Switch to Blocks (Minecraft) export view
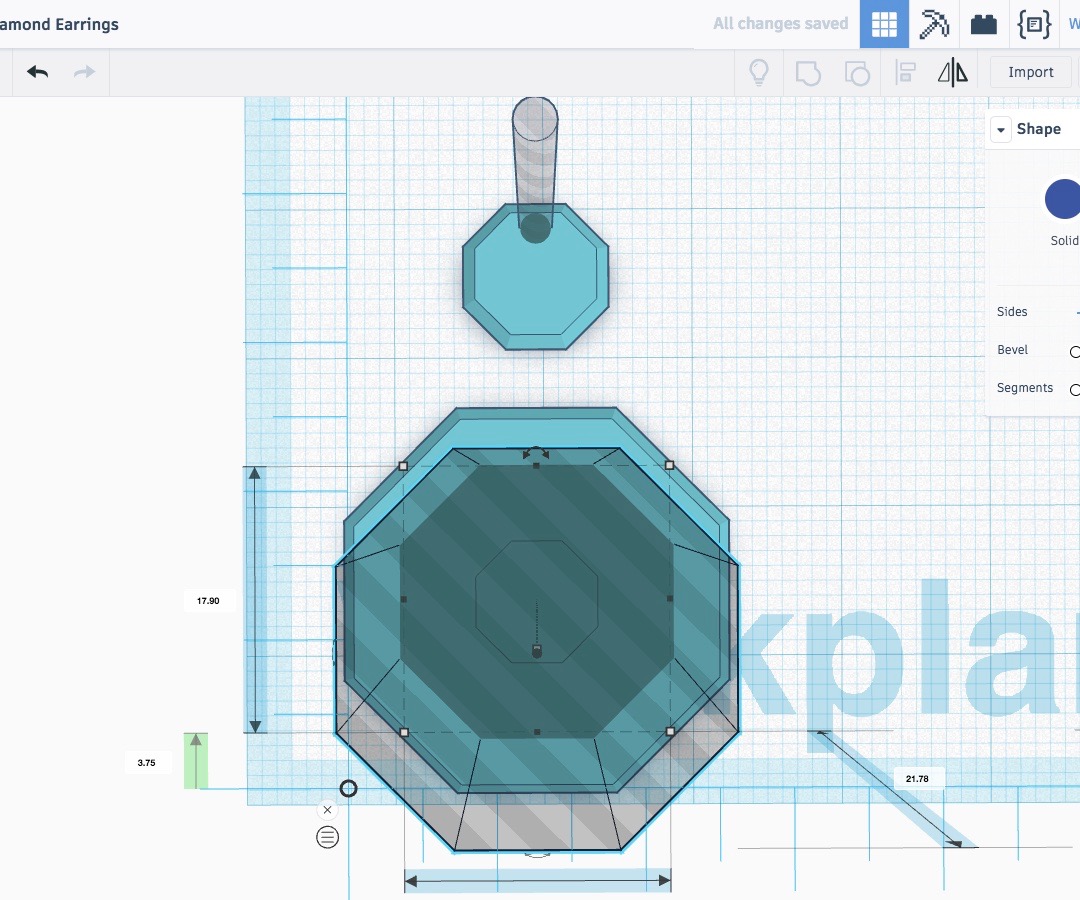Screen dimensions: 1080x900 point(933,23)
